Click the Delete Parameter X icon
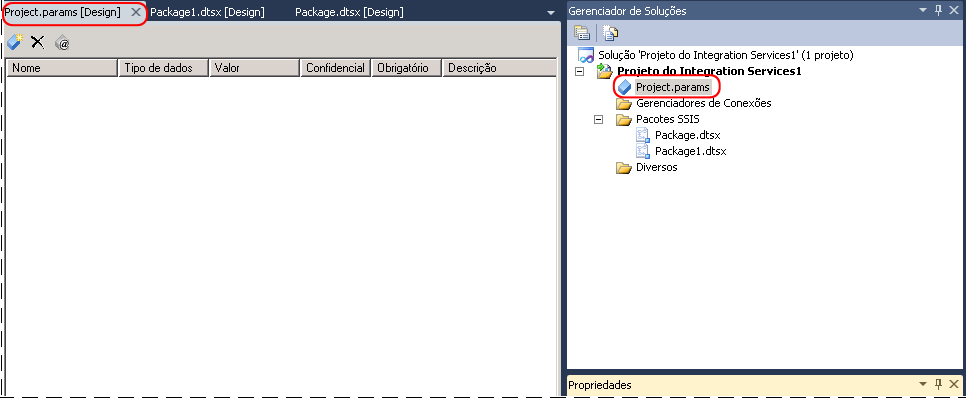 click(38, 42)
